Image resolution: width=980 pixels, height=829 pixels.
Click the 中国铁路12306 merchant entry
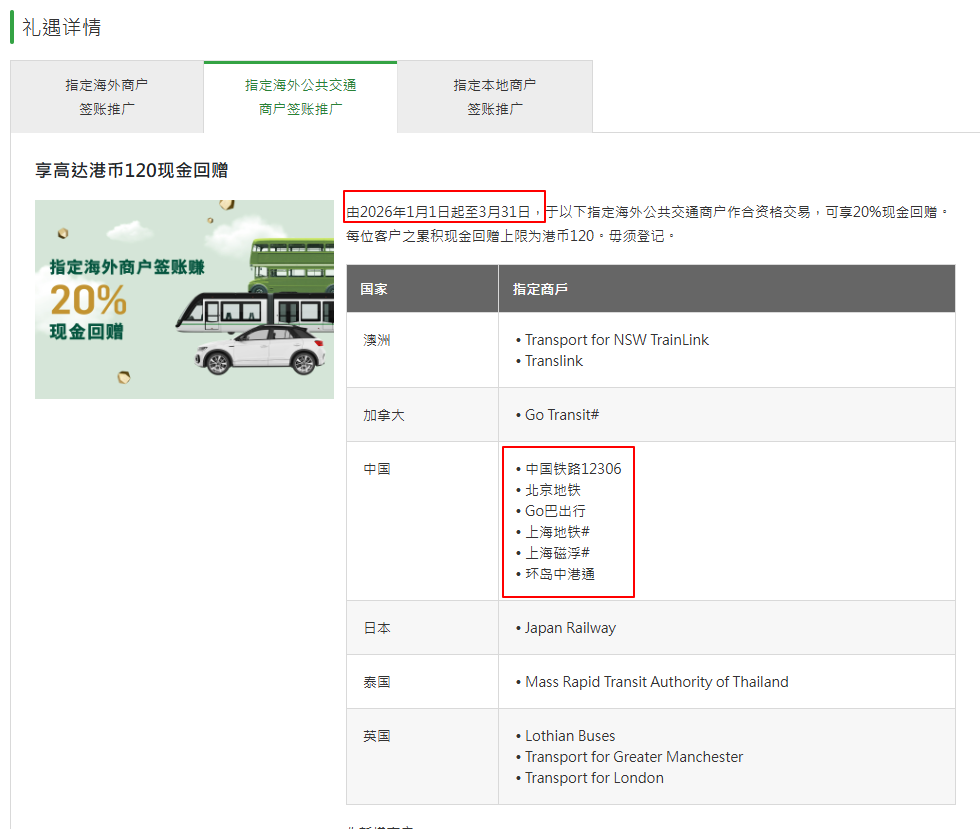pos(572,469)
